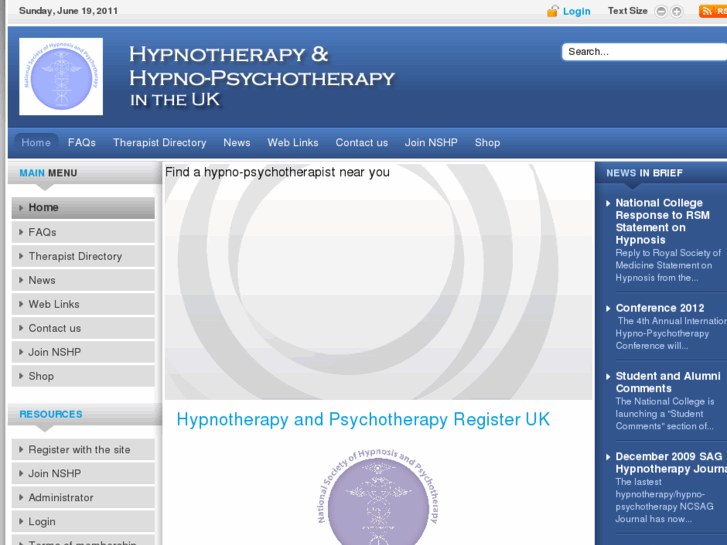Open Web Links in top navigation bar

pos(293,142)
